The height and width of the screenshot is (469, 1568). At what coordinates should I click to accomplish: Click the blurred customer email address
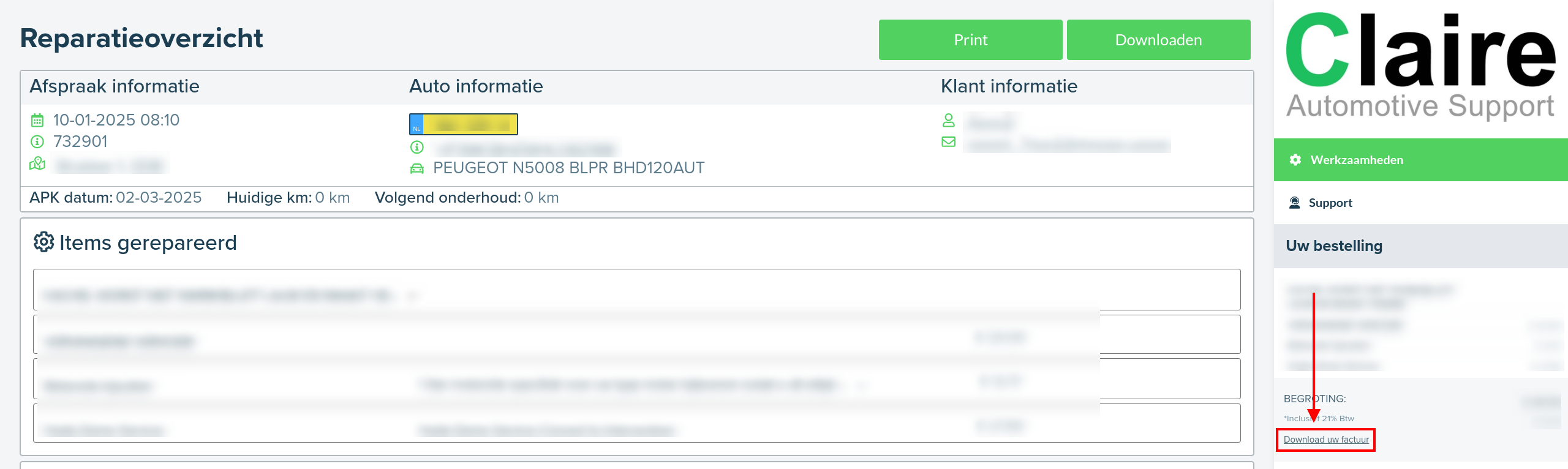coord(1066,145)
